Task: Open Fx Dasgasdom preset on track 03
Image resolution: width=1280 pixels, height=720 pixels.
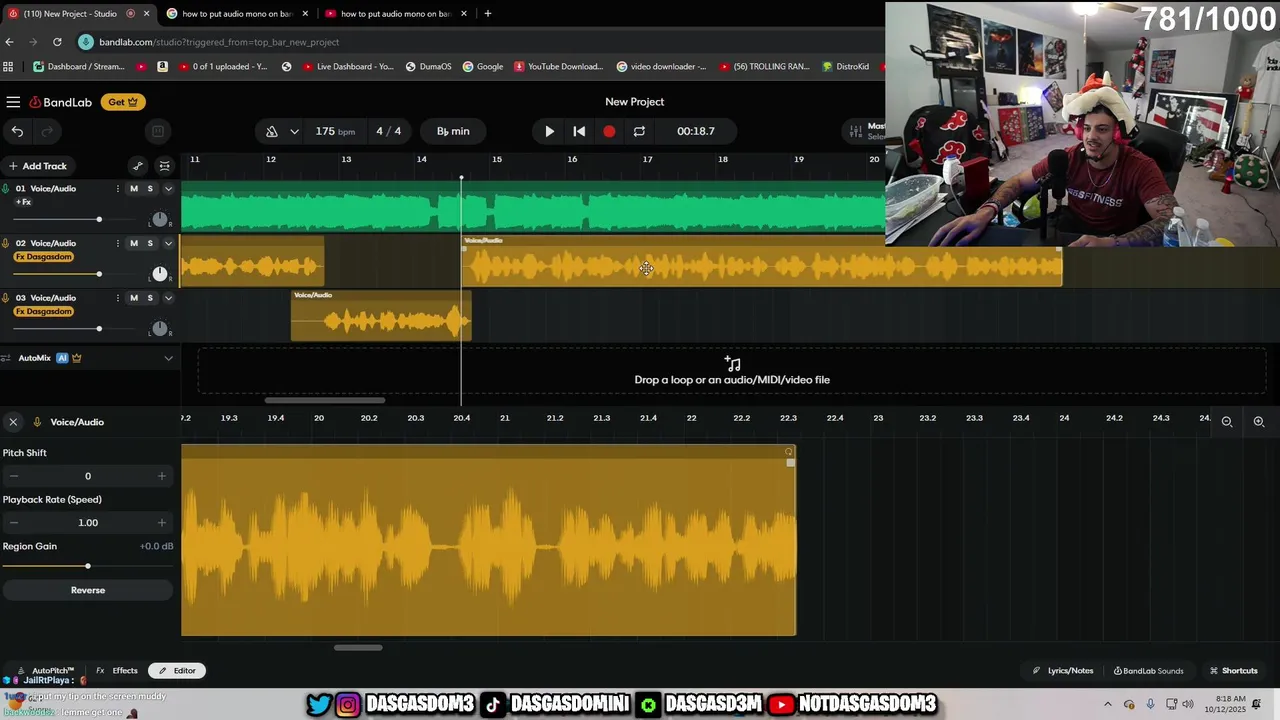Action: click(x=44, y=311)
